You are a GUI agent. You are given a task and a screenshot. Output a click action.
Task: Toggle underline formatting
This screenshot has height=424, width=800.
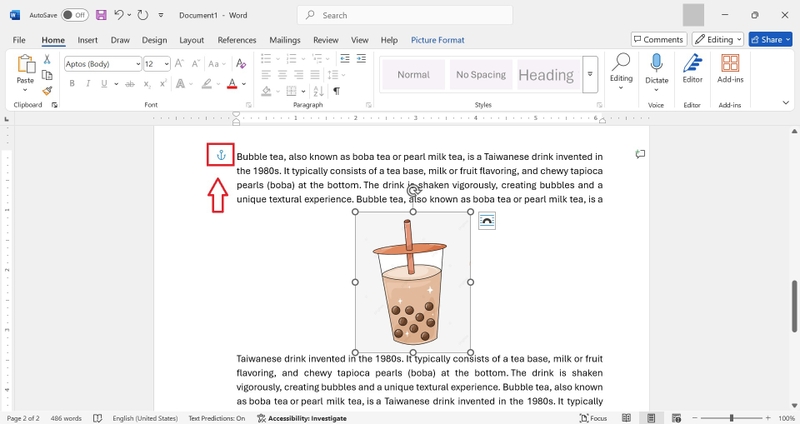tap(104, 84)
